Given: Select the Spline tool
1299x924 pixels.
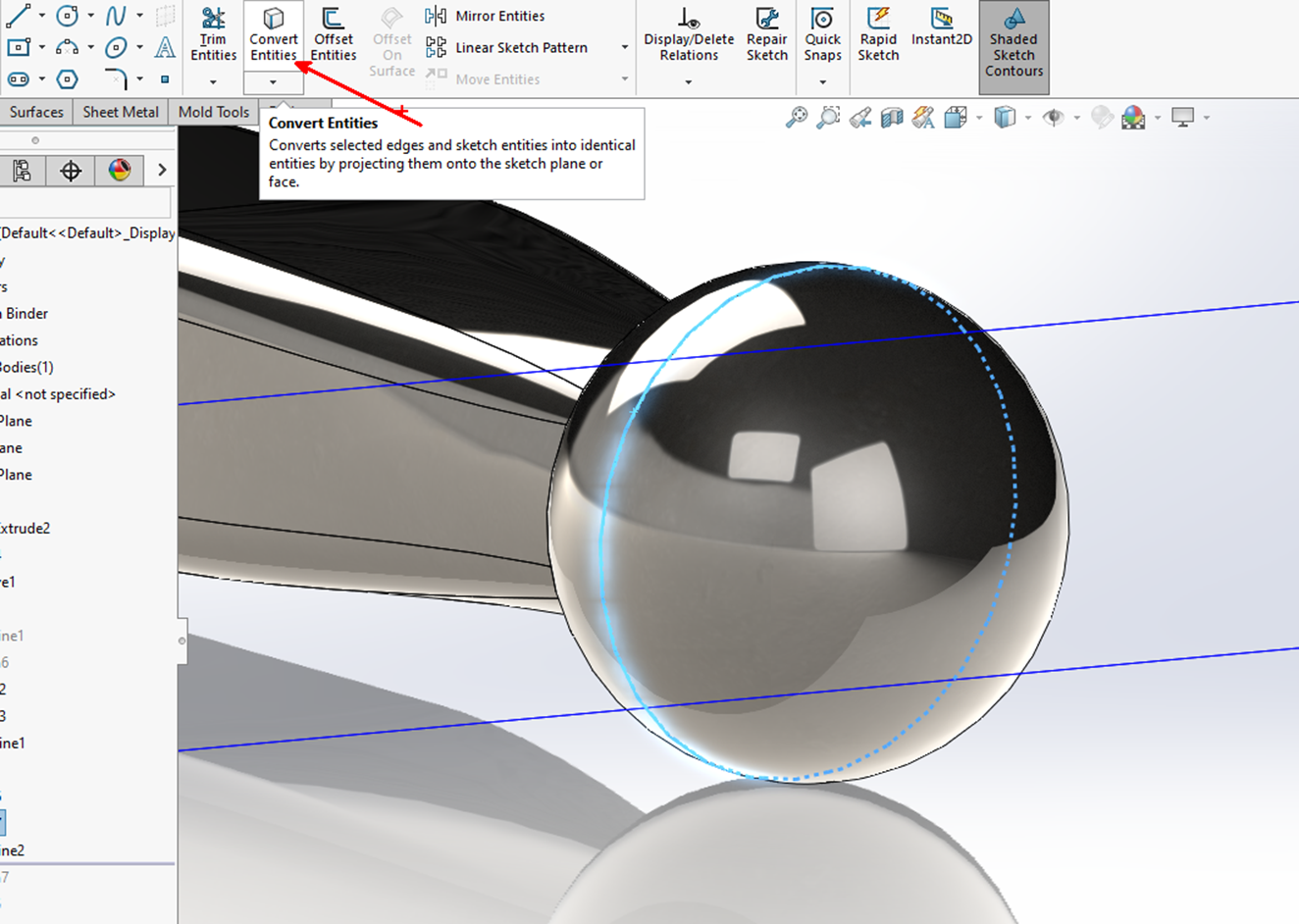Looking at the screenshot, I should (116, 14).
